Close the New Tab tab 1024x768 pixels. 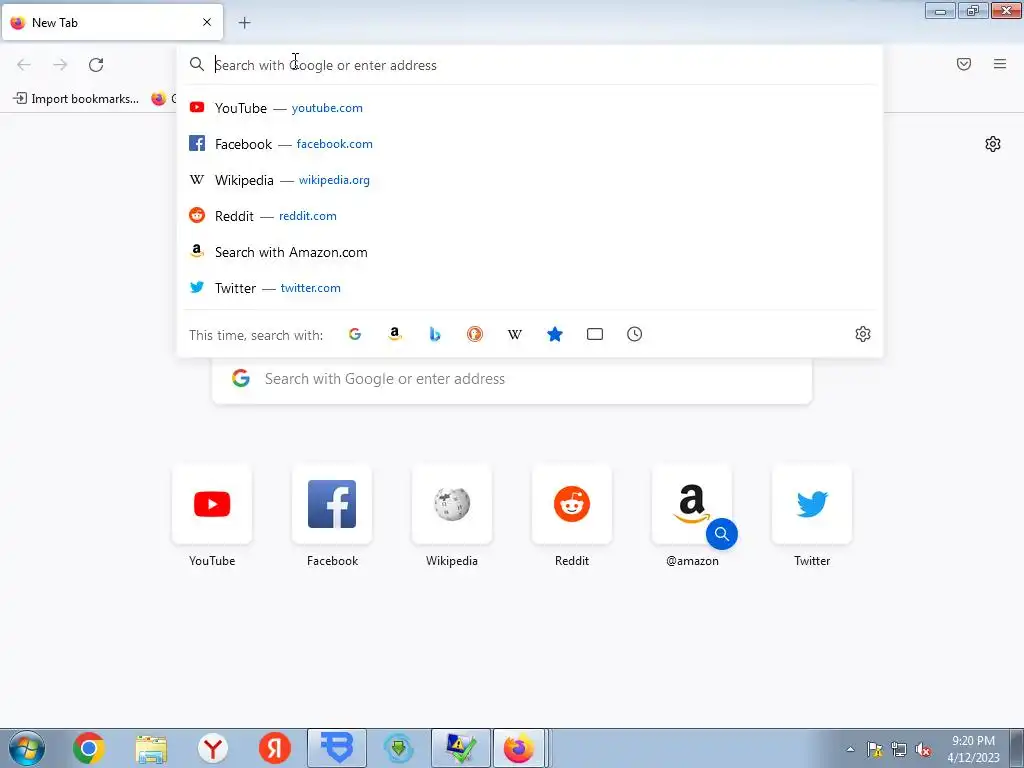coord(207,22)
